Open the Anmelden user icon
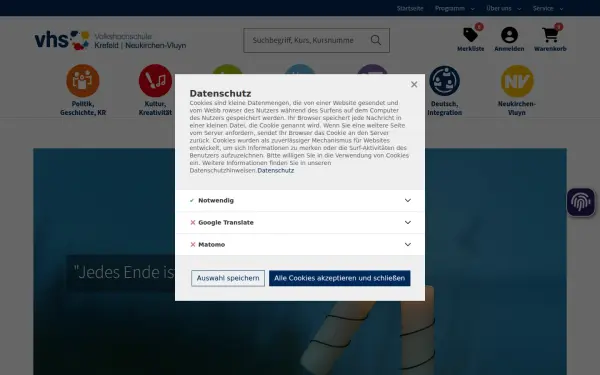The image size is (600, 375). coord(509,35)
